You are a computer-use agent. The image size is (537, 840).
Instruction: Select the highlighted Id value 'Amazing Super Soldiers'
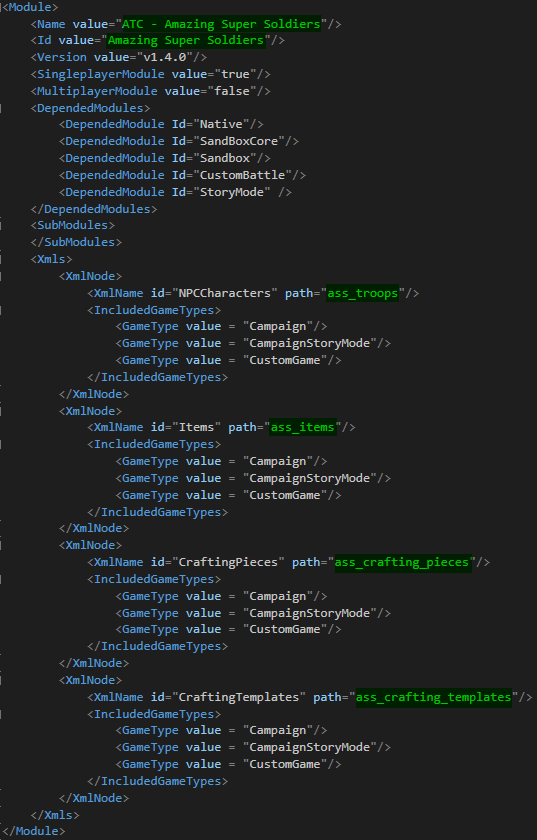187,40
